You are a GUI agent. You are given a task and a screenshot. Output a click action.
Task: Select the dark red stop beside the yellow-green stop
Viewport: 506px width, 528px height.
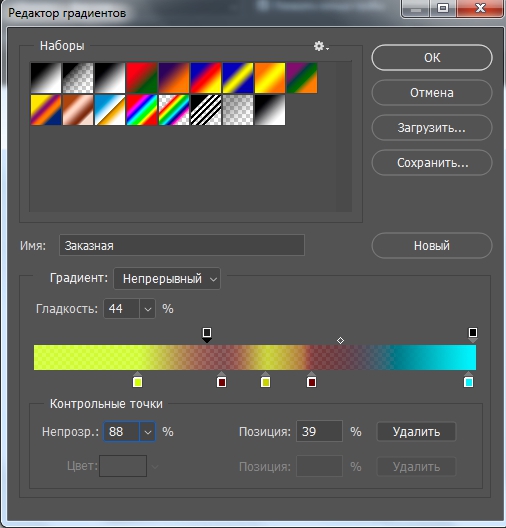[221, 380]
